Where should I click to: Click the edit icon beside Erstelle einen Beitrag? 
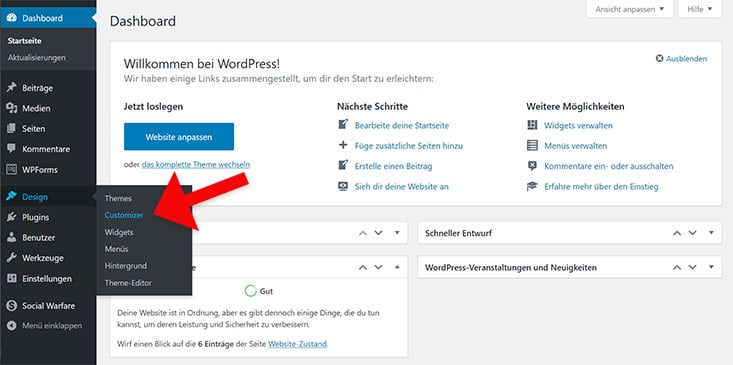pyautogui.click(x=344, y=166)
